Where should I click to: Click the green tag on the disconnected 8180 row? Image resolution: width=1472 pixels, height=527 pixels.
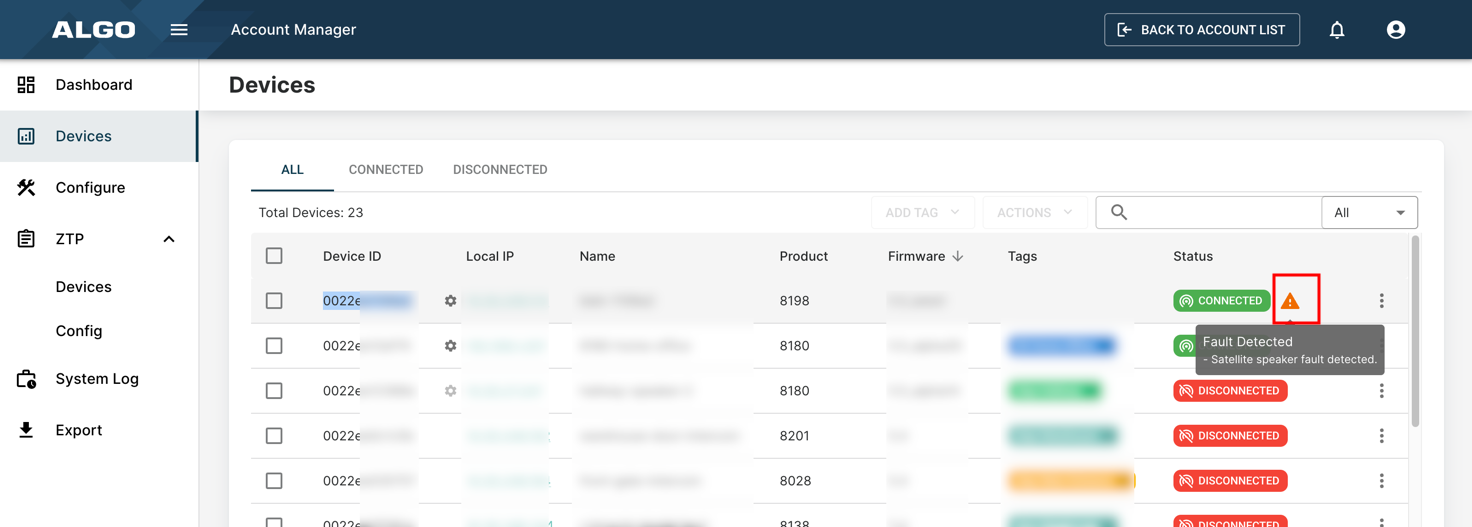pos(1054,391)
